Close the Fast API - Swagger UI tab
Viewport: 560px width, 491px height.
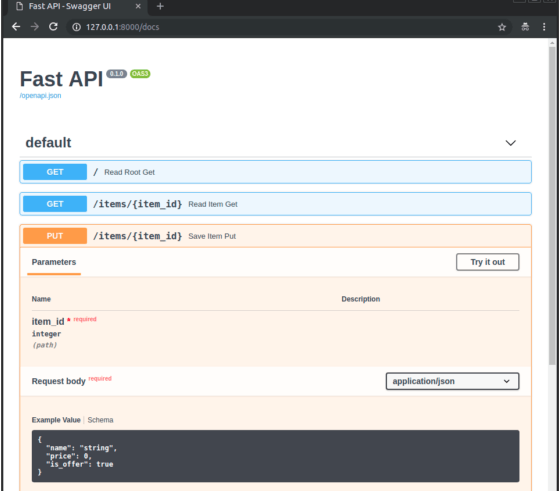pos(138,6)
